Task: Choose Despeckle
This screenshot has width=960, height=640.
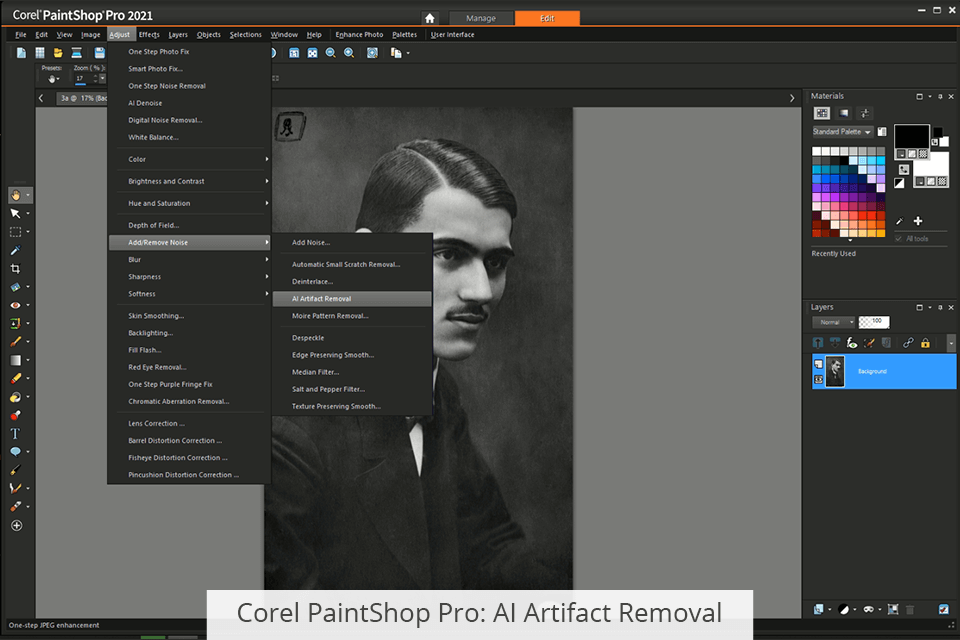Action: (x=352, y=338)
